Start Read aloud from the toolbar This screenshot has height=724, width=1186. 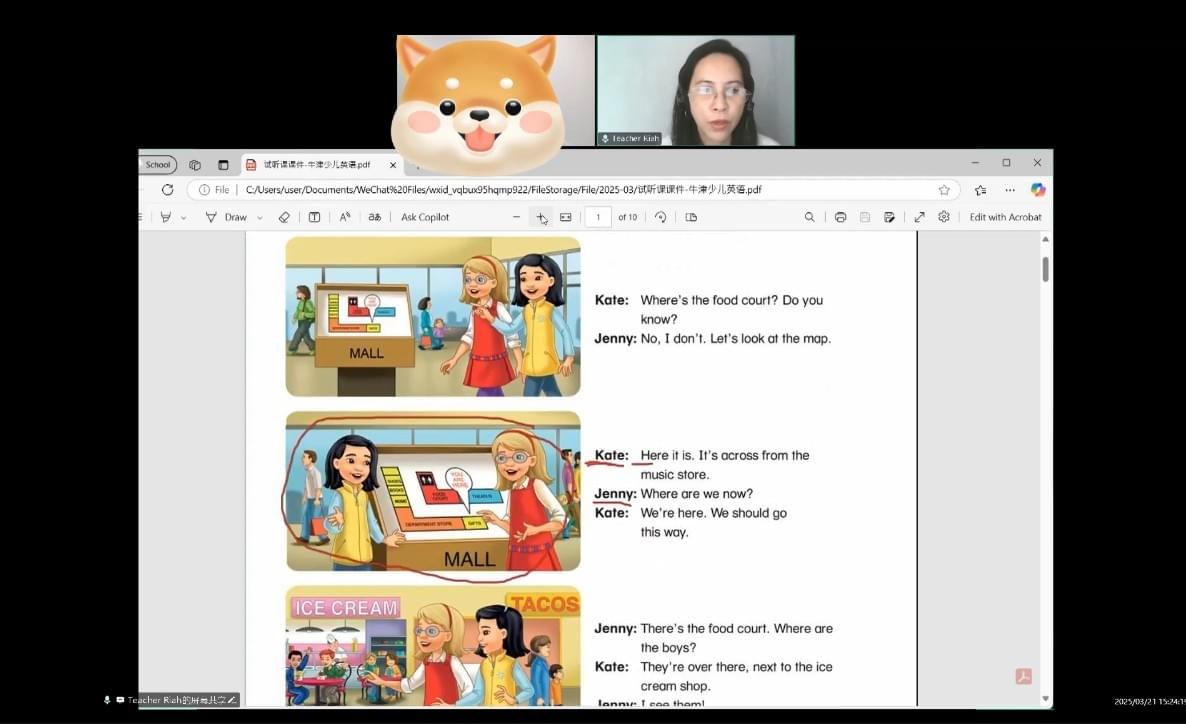coord(345,217)
